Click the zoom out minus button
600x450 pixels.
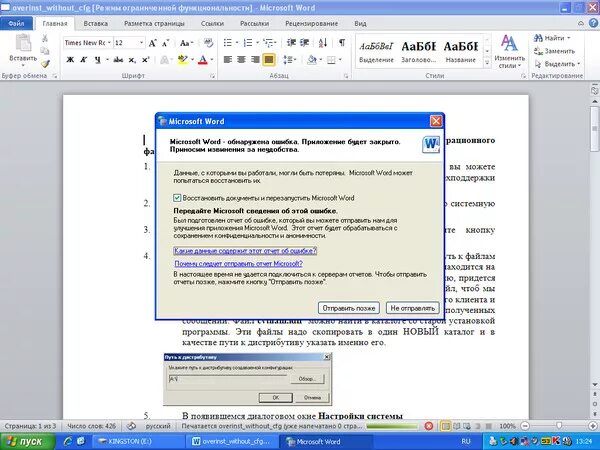[x=525, y=426]
